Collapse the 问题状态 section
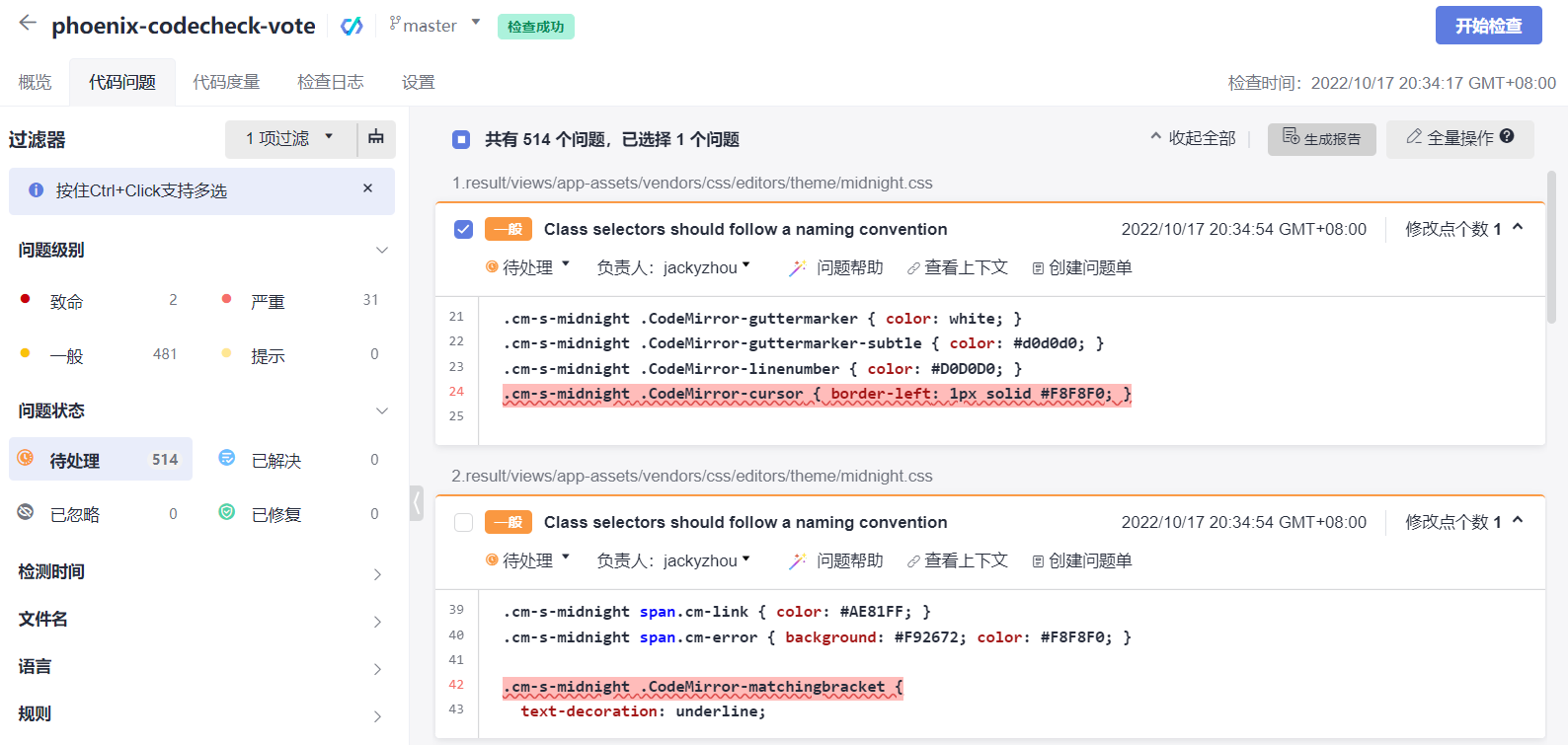Screen dimensions: 1568x745 pyautogui.click(x=382, y=410)
